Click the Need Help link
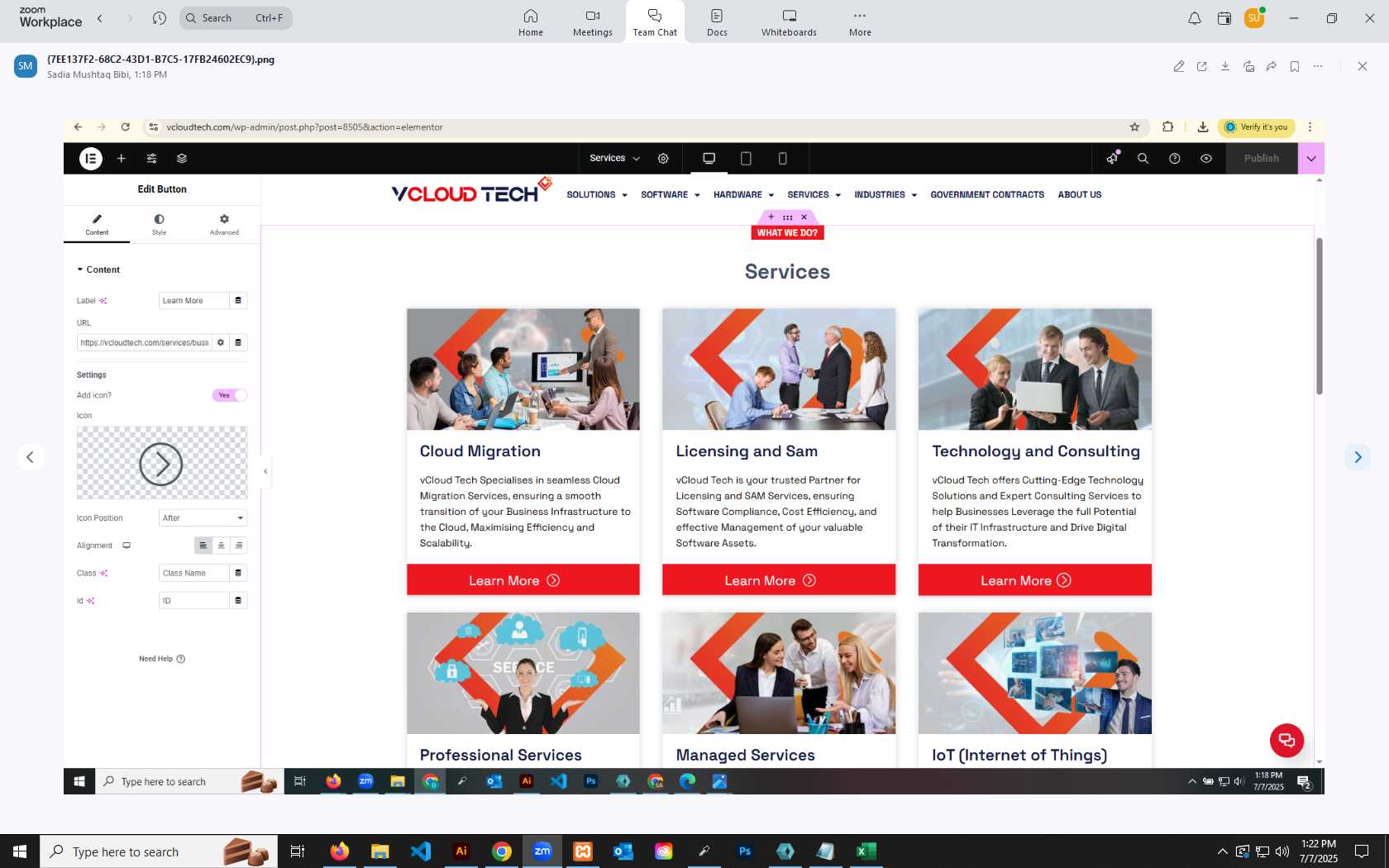 click(x=162, y=659)
